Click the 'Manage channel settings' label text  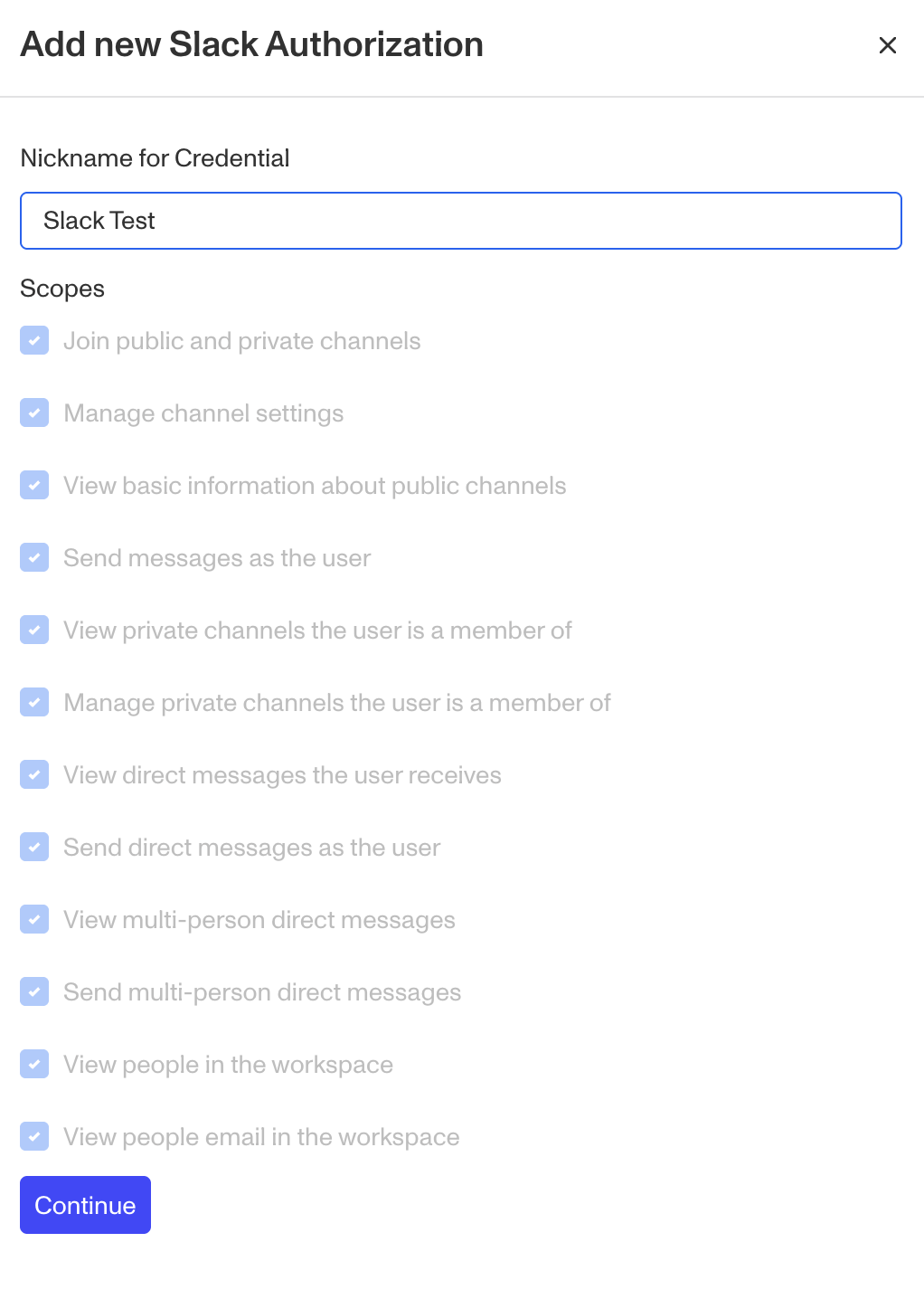203,413
